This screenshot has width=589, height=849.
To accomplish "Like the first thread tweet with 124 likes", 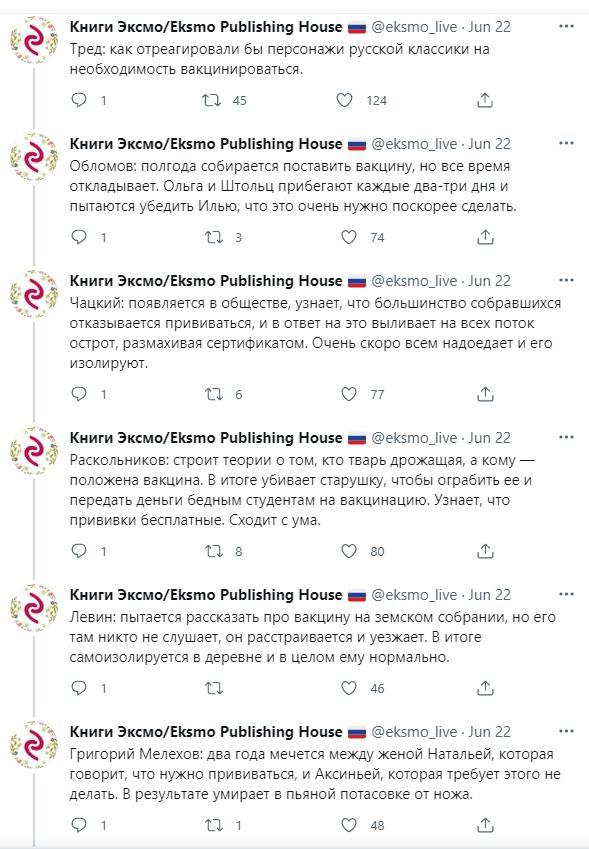I will point(344,100).
